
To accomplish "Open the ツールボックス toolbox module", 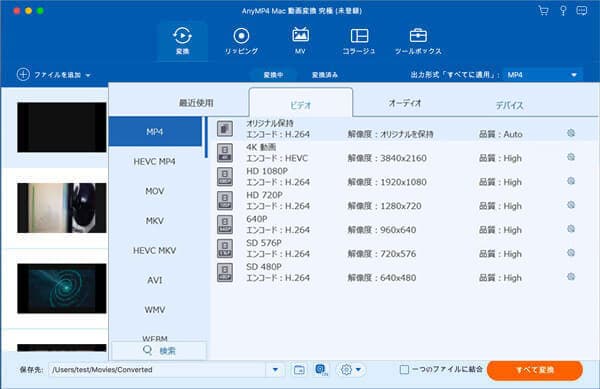I will (418, 41).
